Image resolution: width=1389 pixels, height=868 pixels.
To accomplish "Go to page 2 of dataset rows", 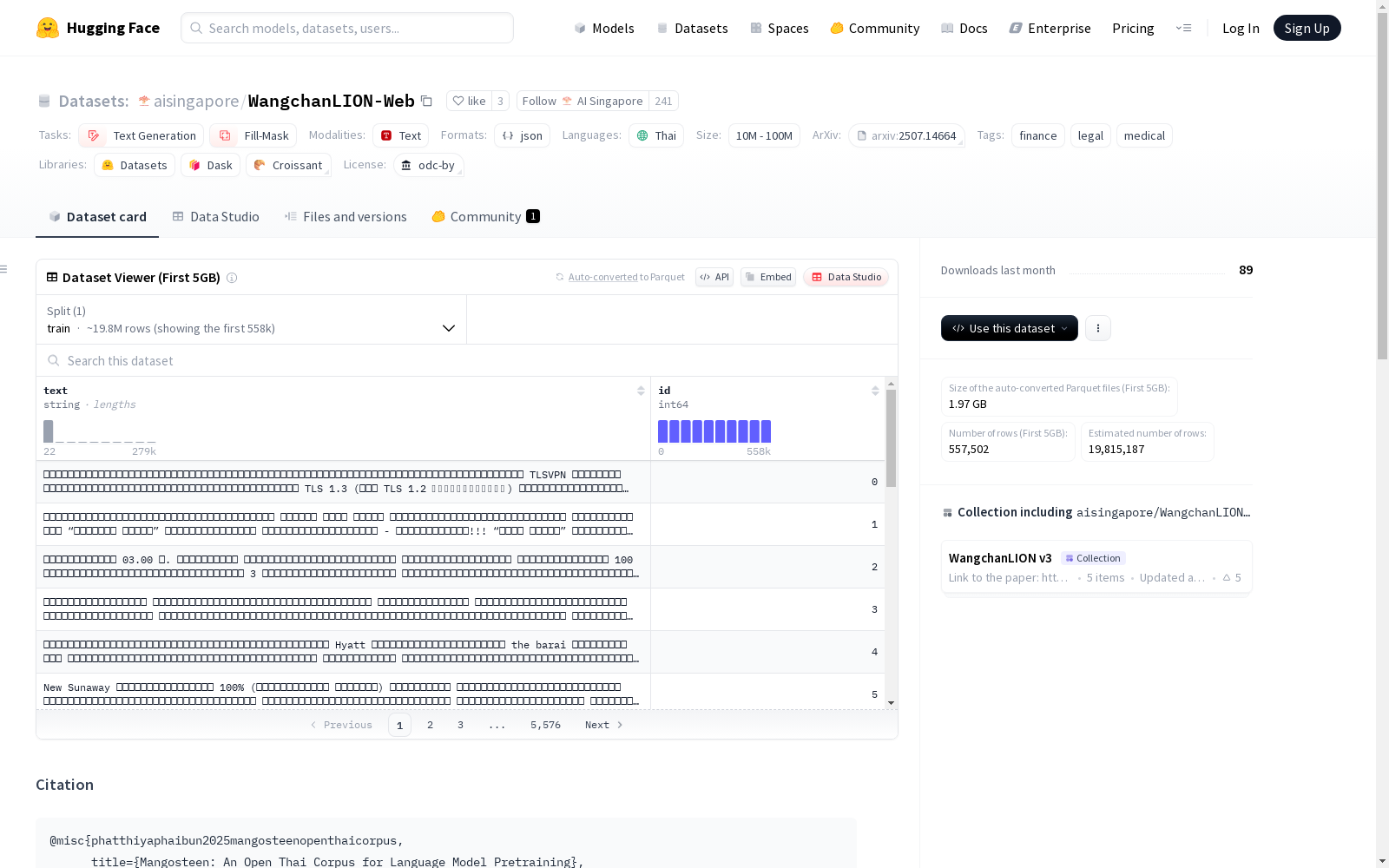I will (430, 725).
